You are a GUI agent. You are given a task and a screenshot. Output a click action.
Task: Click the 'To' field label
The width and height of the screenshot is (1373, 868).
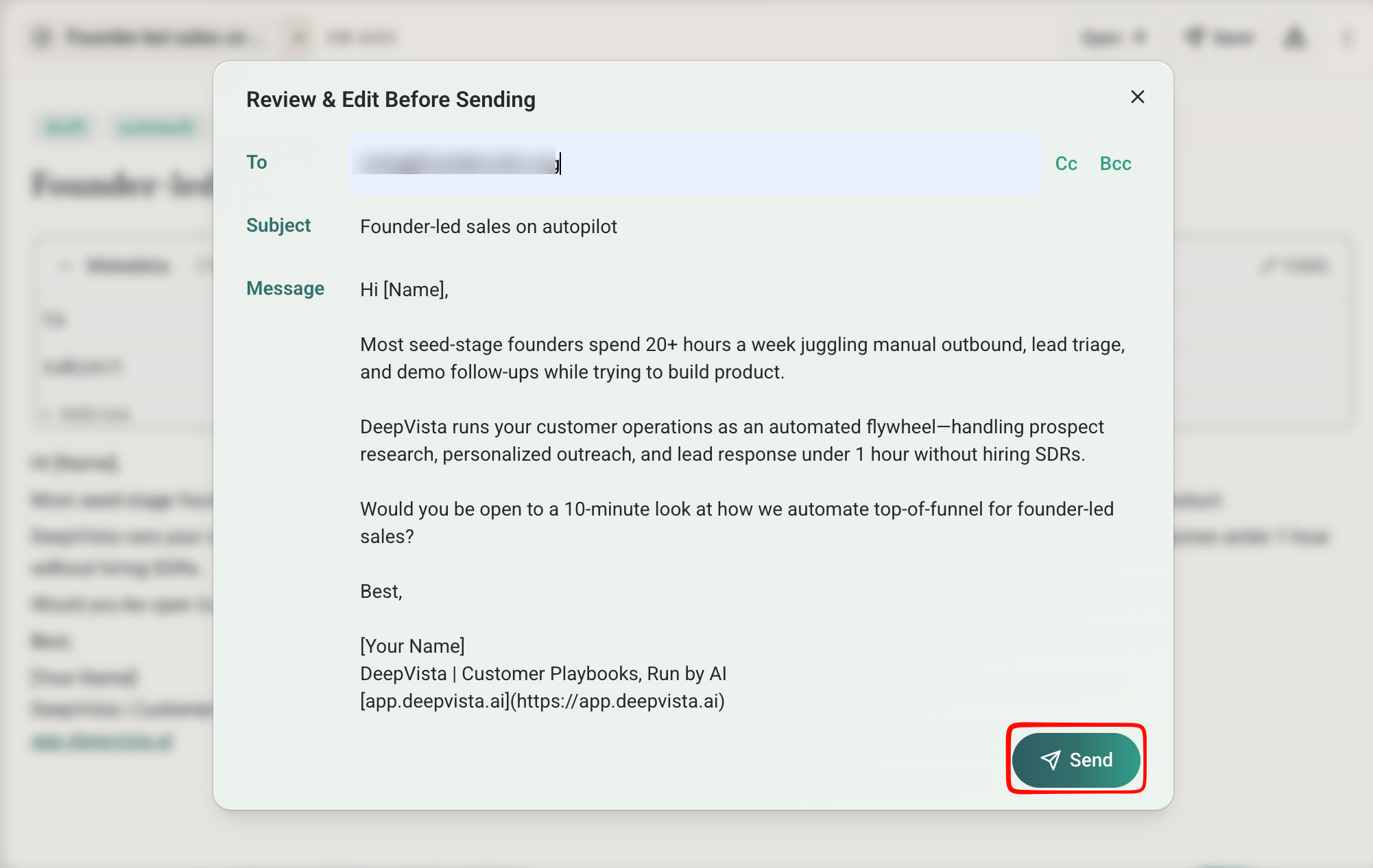coord(256,162)
